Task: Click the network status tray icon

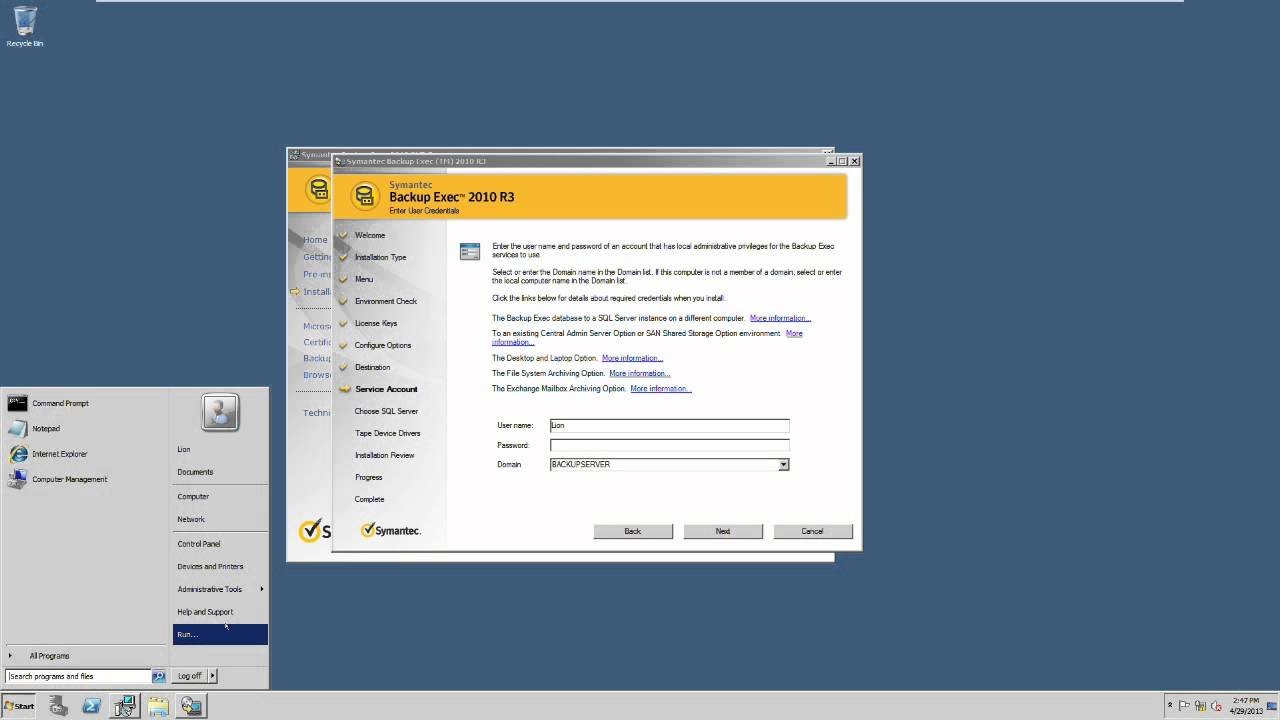Action: tap(1201, 706)
